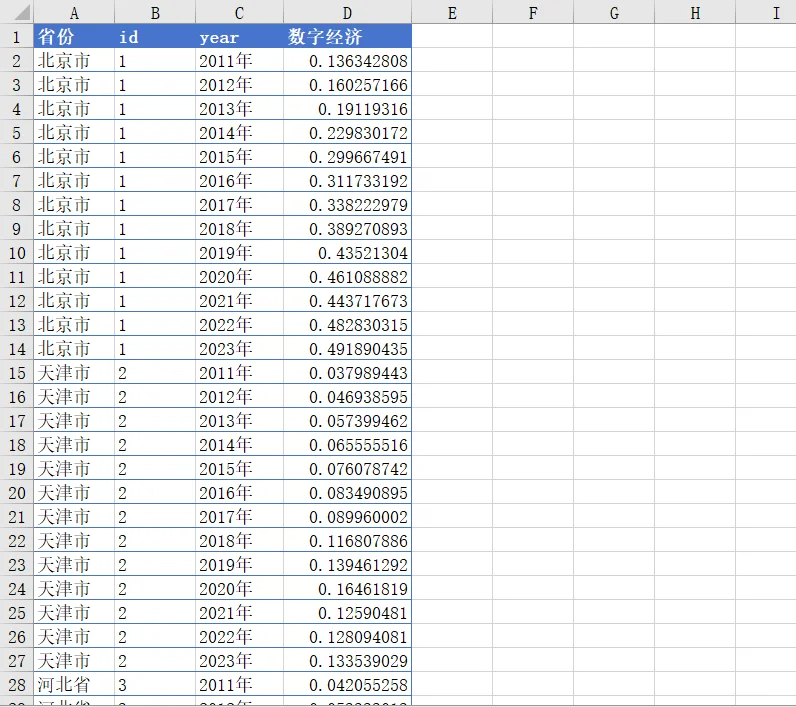Click the 北京市 cell in row 2
This screenshot has height=707, width=796.
click(x=74, y=61)
